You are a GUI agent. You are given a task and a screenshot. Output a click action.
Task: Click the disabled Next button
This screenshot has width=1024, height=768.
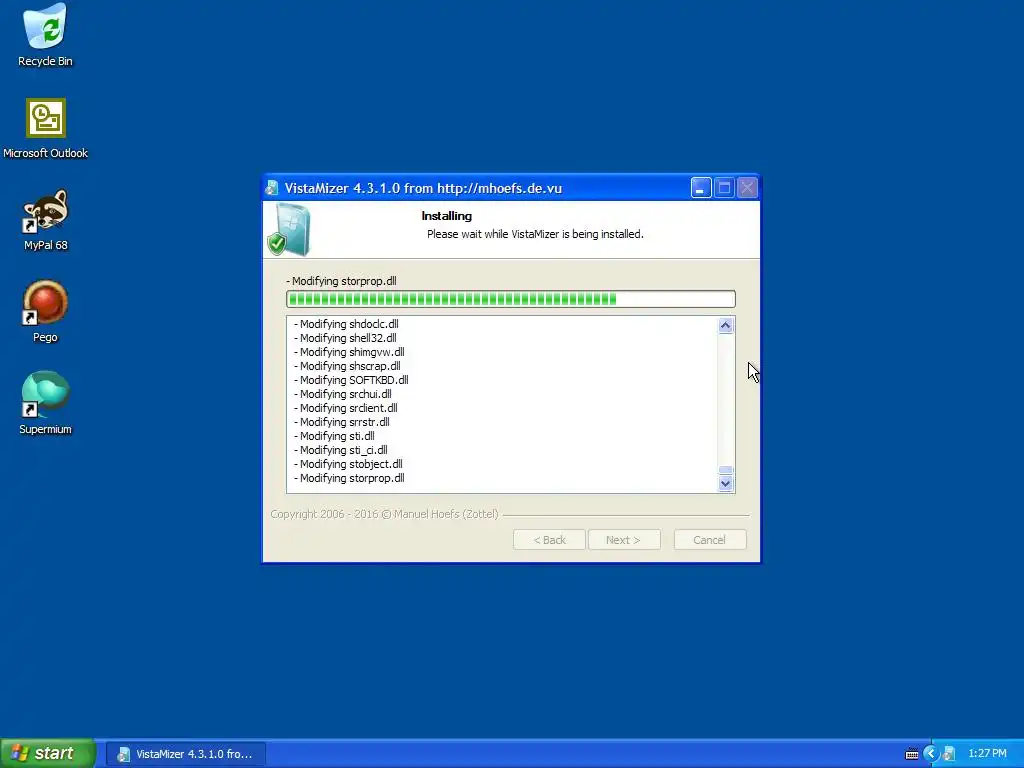pos(624,540)
